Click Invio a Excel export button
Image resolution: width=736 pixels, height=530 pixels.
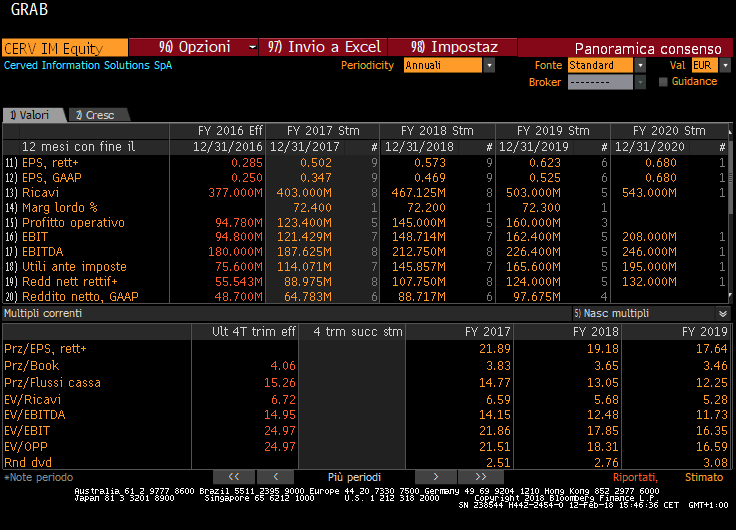coord(325,47)
